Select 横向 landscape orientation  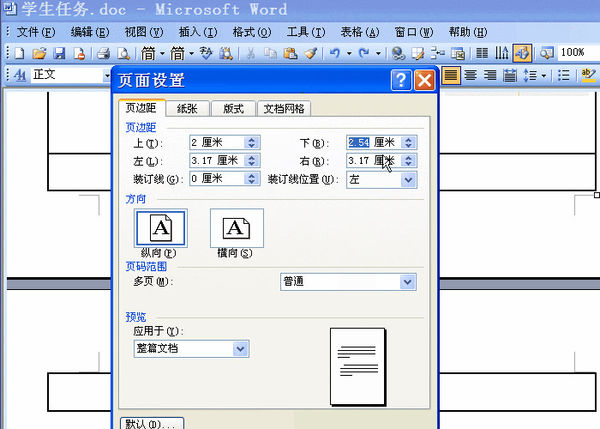pyautogui.click(x=236, y=228)
